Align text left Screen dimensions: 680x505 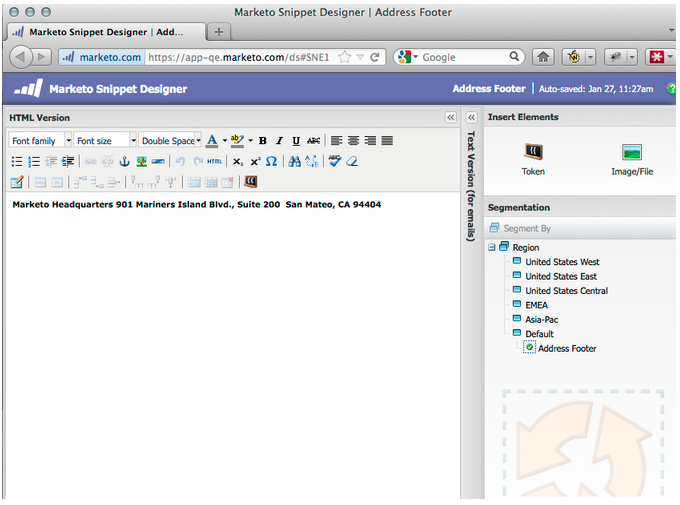[x=337, y=141]
